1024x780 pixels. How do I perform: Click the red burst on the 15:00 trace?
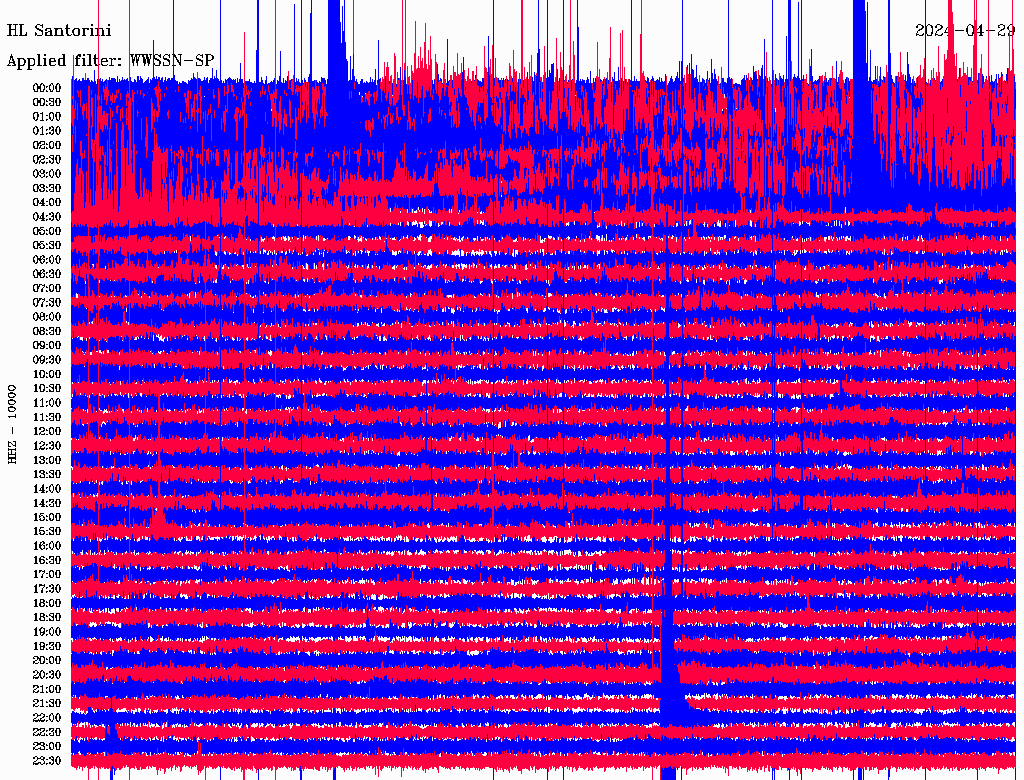(x=158, y=518)
